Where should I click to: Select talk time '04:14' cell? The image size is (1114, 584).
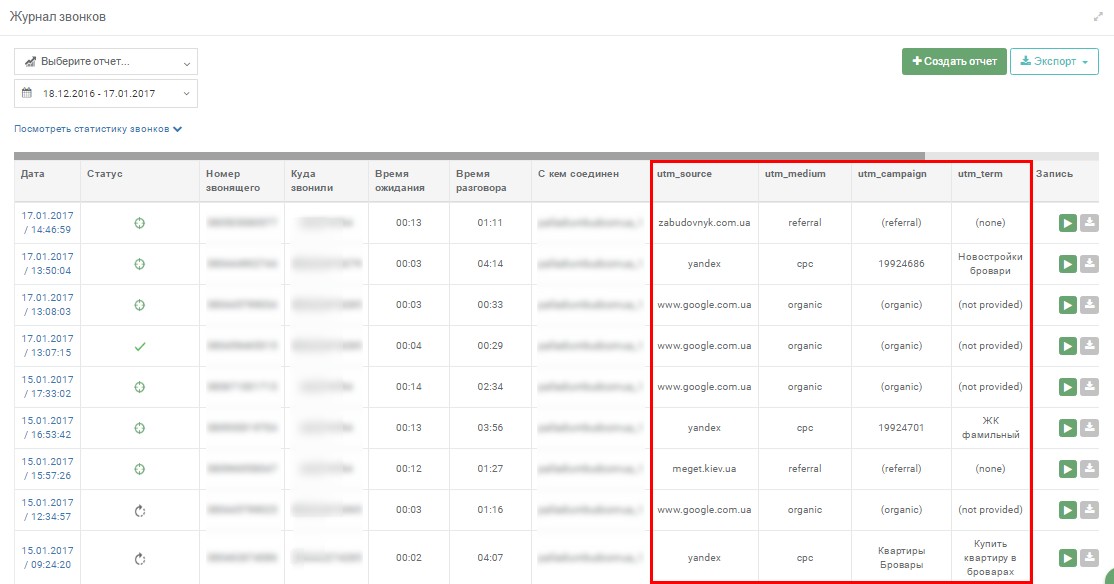[490, 264]
